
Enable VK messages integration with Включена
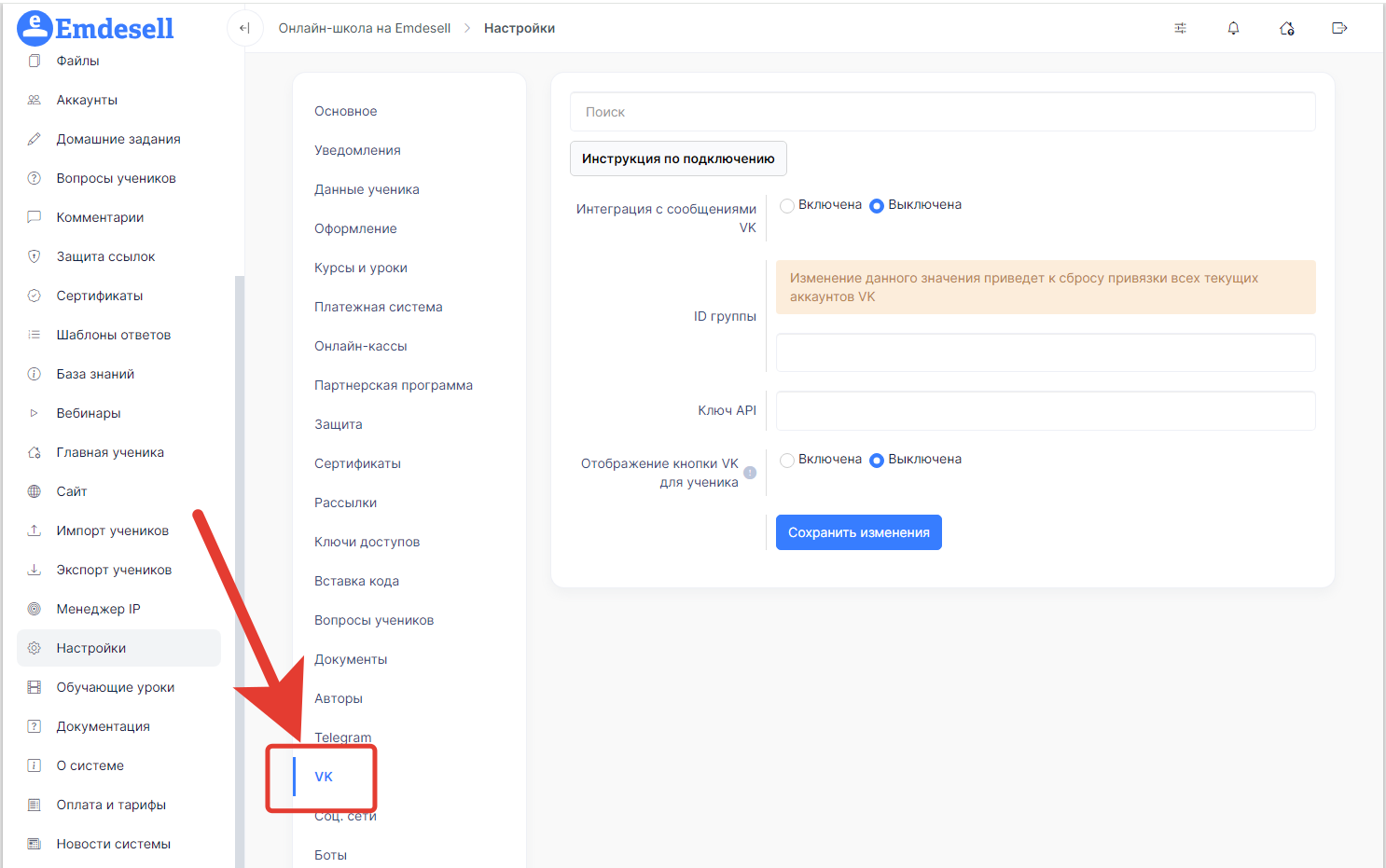787,206
